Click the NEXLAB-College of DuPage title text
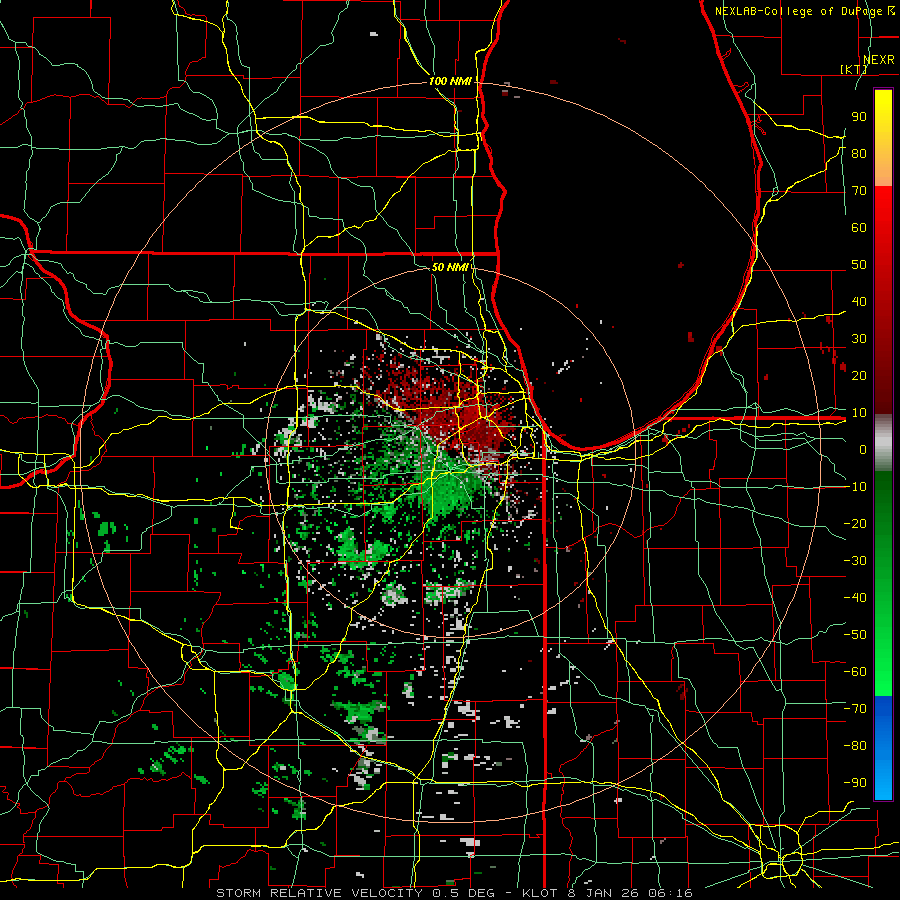Image resolution: width=900 pixels, height=900 pixels. coord(801,11)
